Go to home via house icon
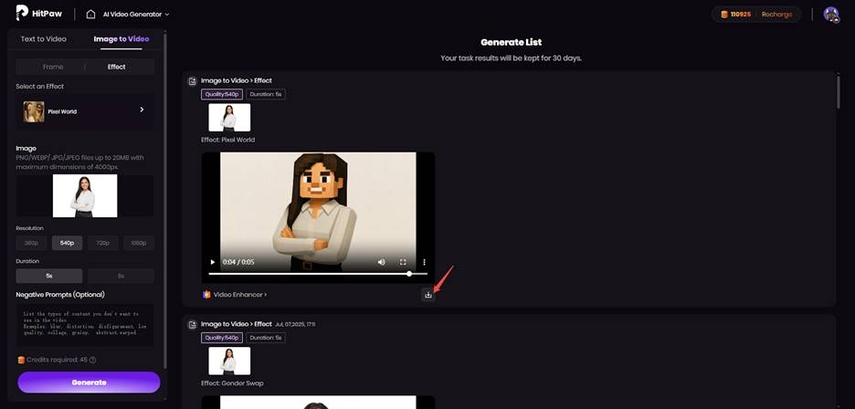855x409 pixels. point(91,14)
